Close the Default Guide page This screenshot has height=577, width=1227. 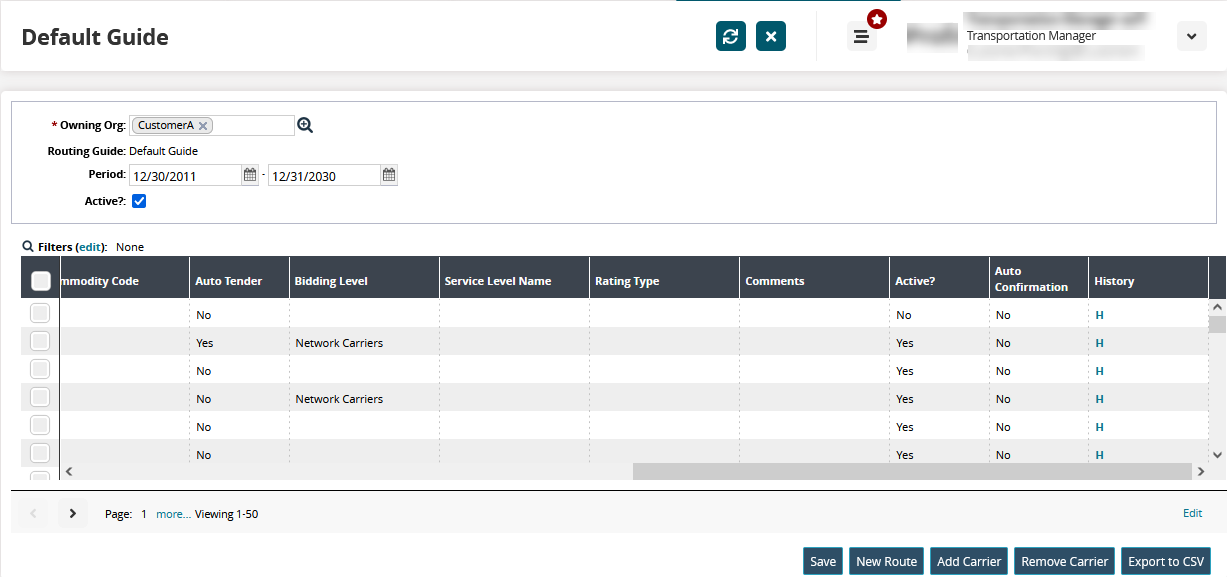click(x=770, y=36)
